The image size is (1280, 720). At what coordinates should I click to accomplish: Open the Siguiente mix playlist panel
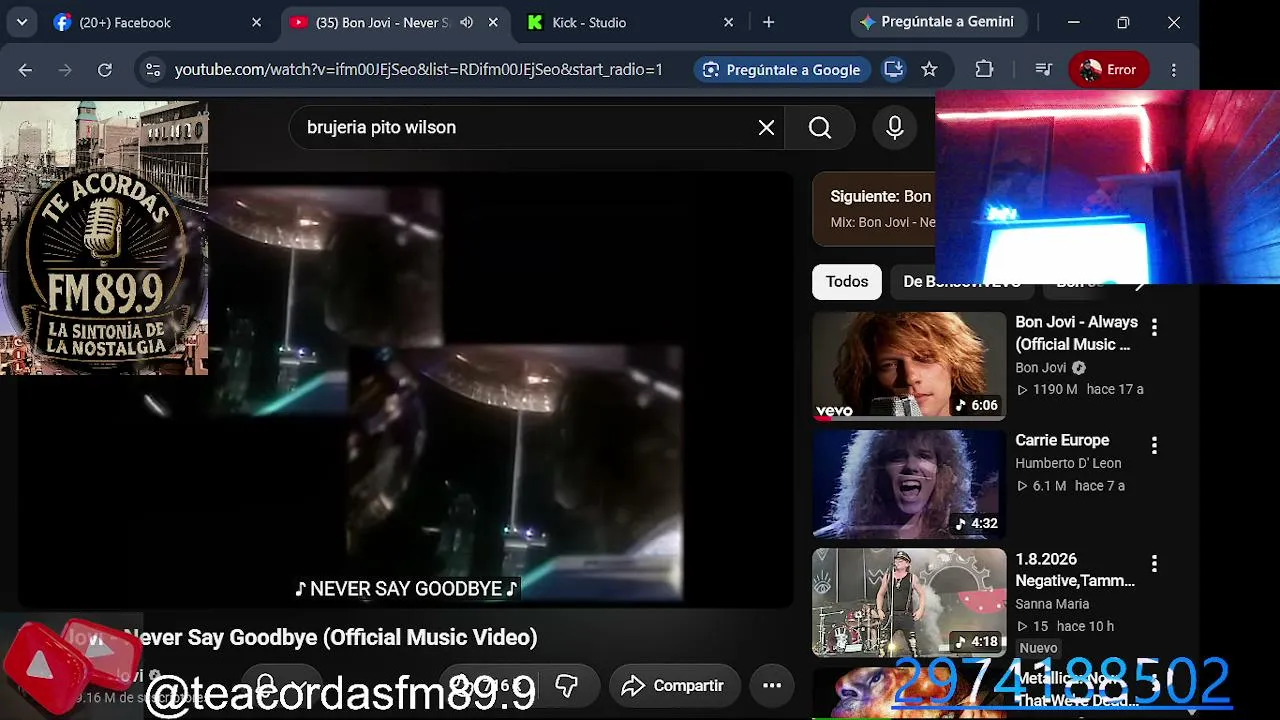tap(875, 208)
